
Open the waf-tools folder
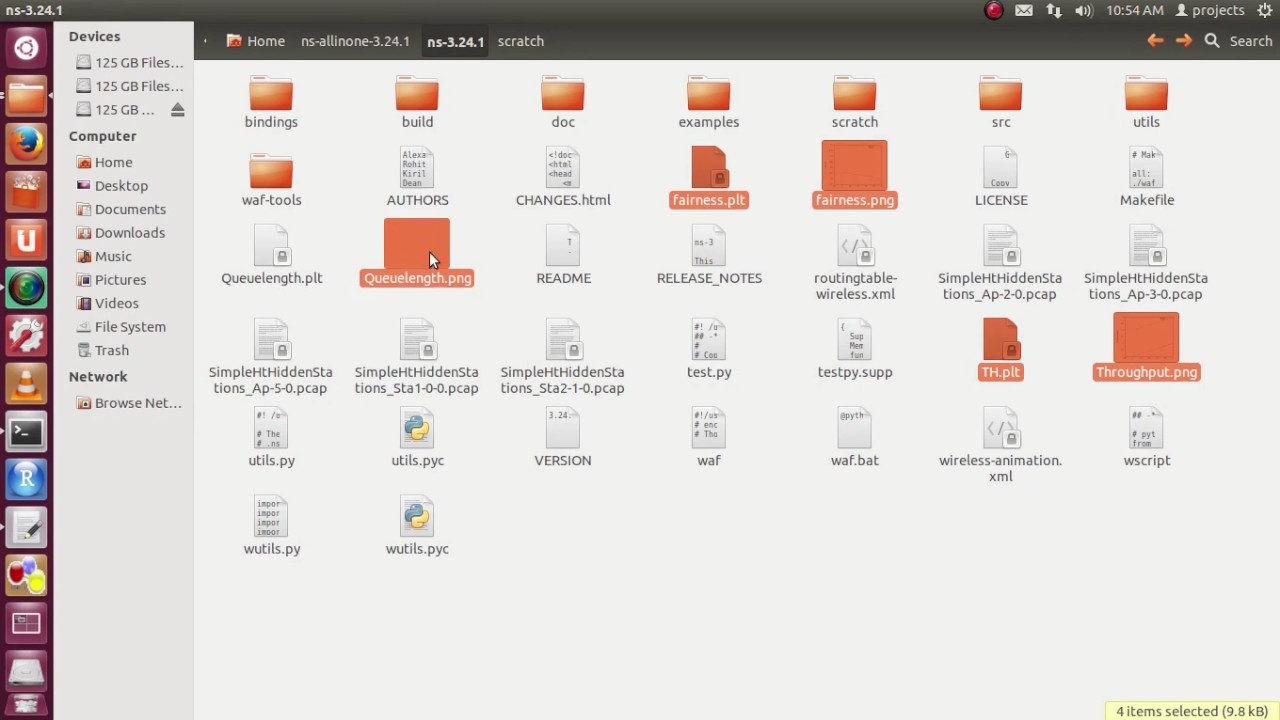[271, 180]
